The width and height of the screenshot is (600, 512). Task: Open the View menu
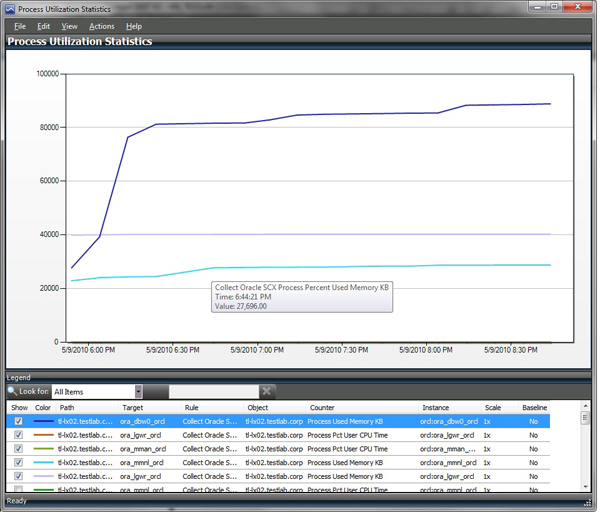click(x=69, y=26)
